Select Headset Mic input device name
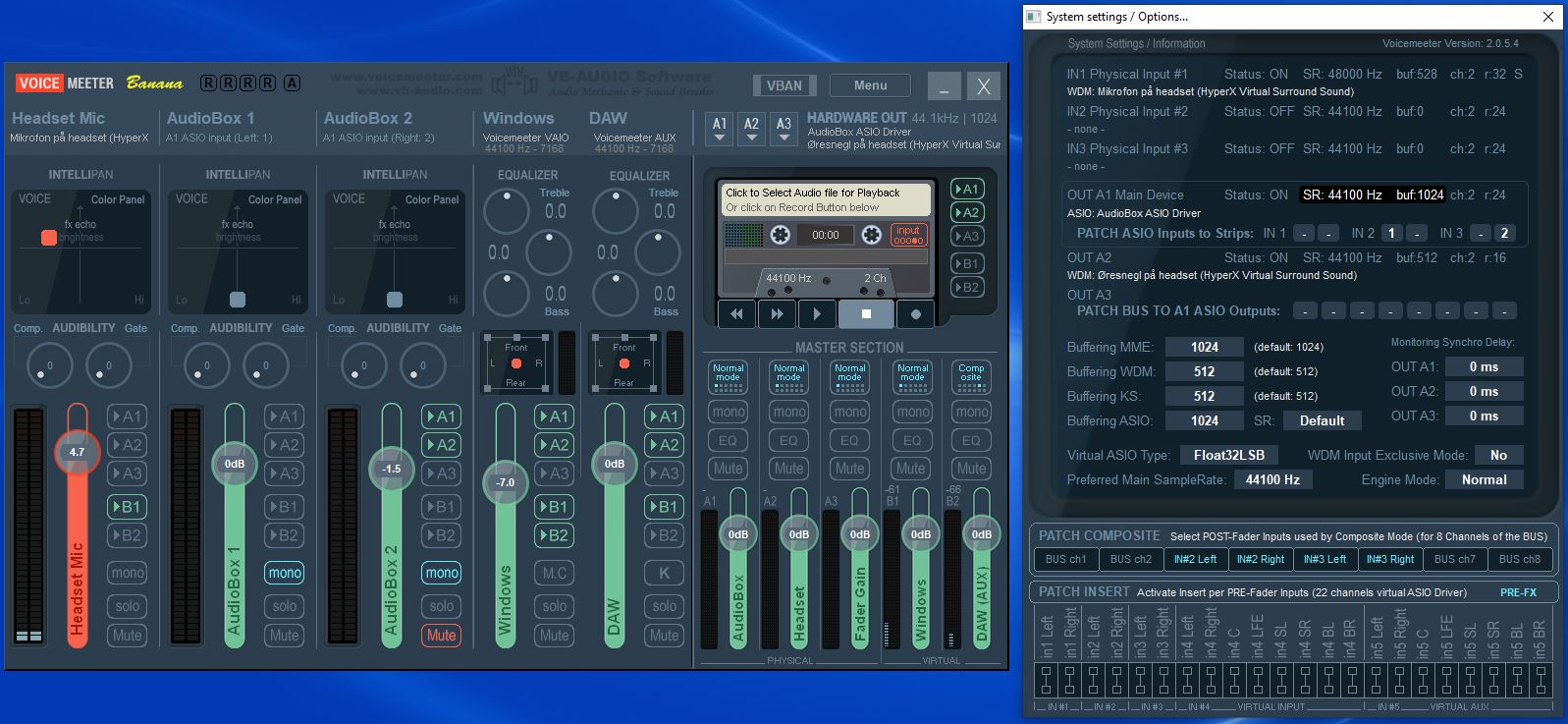Image resolution: width=1568 pixels, height=724 pixels. [80, 138]
